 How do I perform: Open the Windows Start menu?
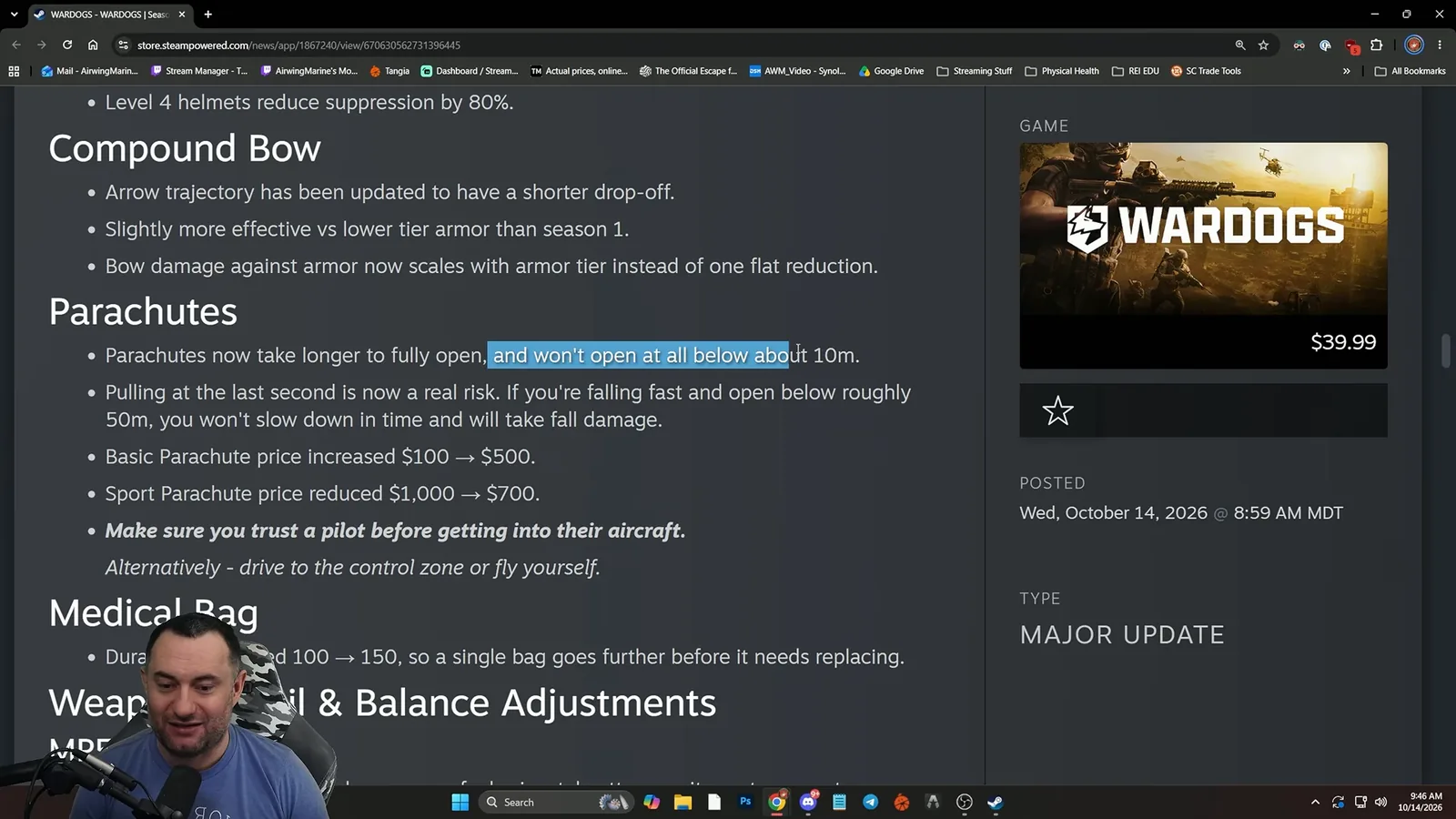click(460, 802)
